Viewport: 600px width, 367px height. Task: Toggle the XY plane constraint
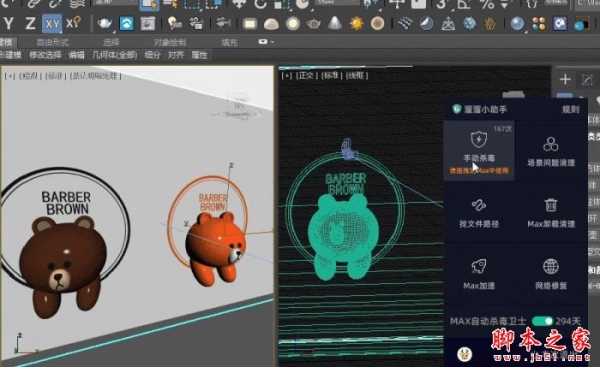tap(52, 24)
